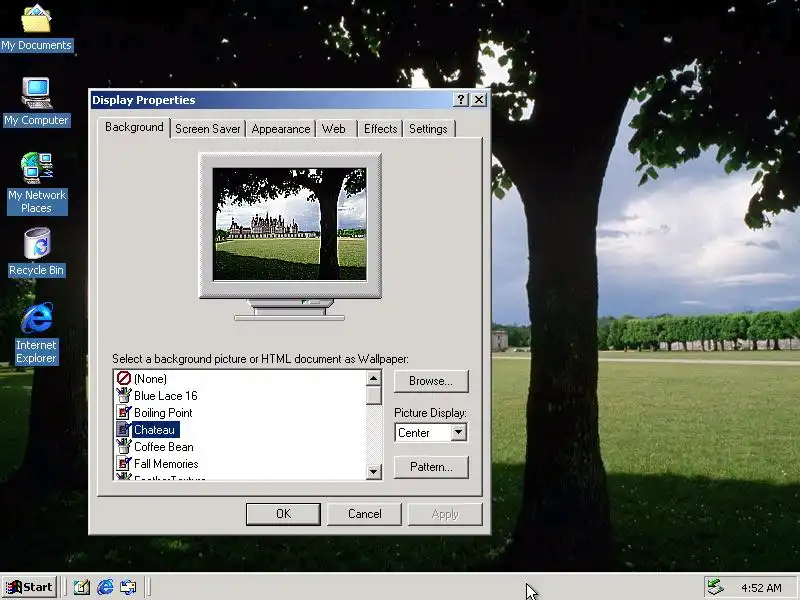Click the taskbar clock showing 4:52 AM
Screen dimensions: 800x600
click(761, 588)
